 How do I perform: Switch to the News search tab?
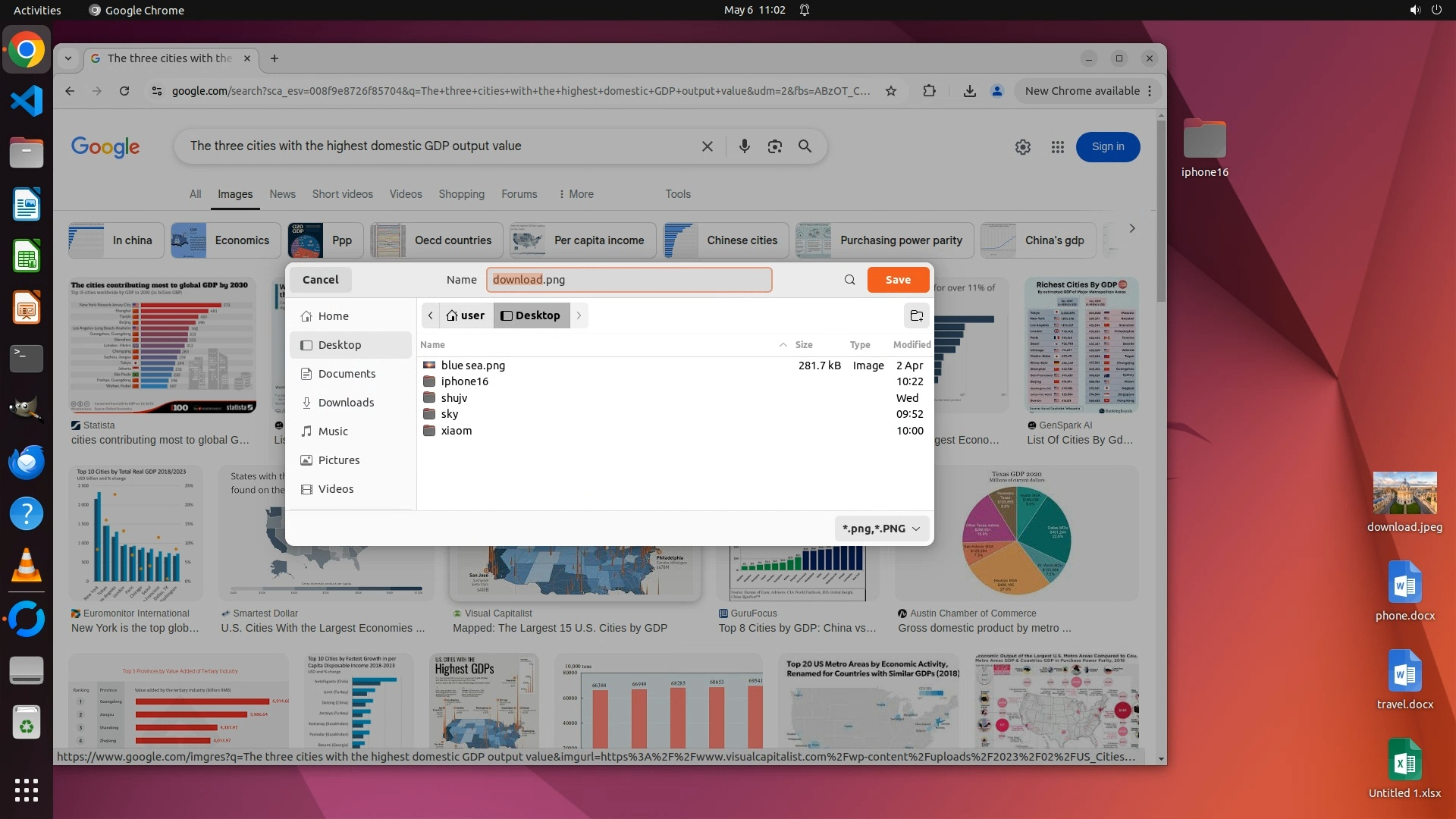pyautogui.click(x=282, y=194)
